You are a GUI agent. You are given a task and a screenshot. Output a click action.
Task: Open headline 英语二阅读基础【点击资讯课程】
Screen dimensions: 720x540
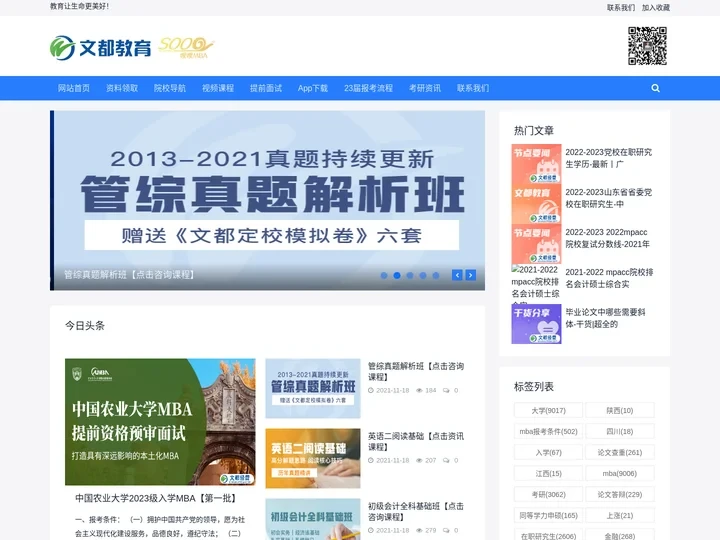[x=416, y=441]
